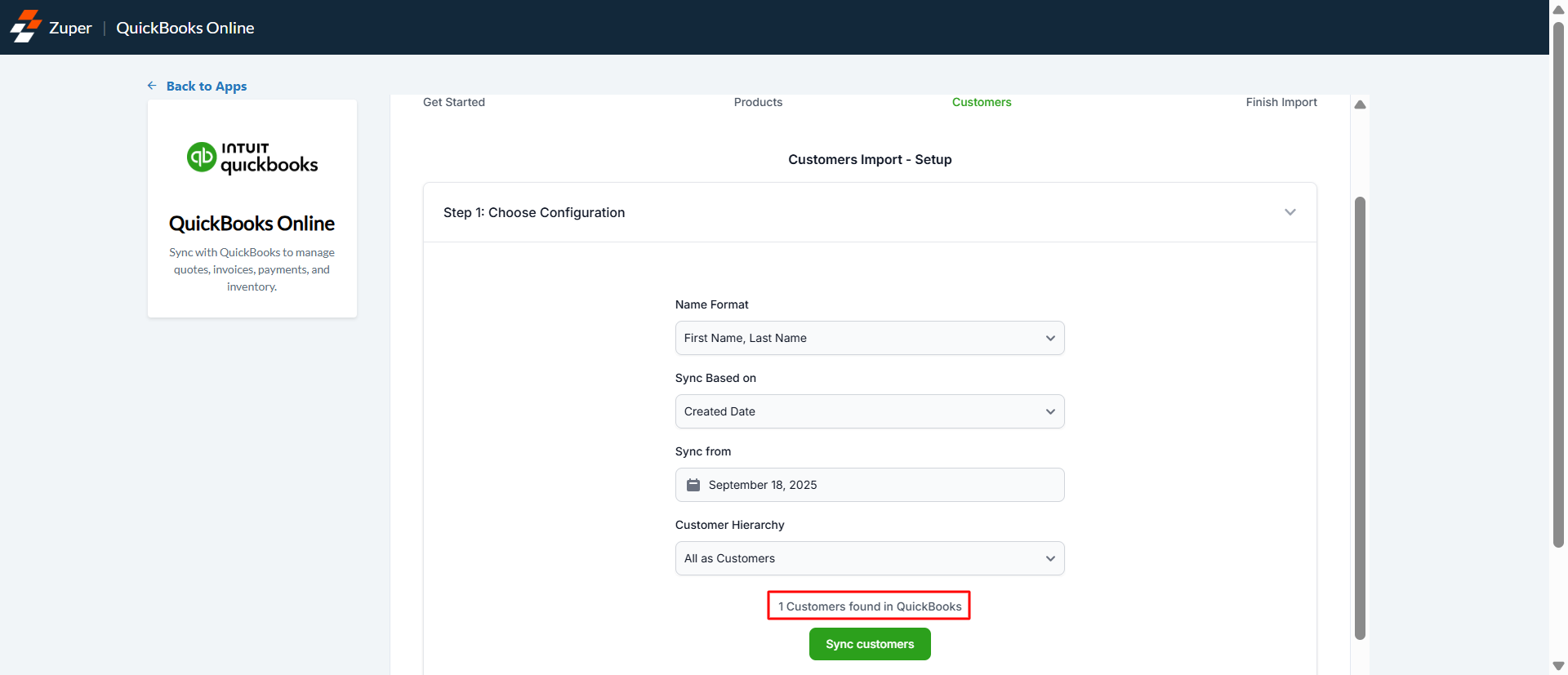Screen dimensions: 1568x675
Task: Click the calendar icon in Sync from
Action: click(x=693, y=485)
